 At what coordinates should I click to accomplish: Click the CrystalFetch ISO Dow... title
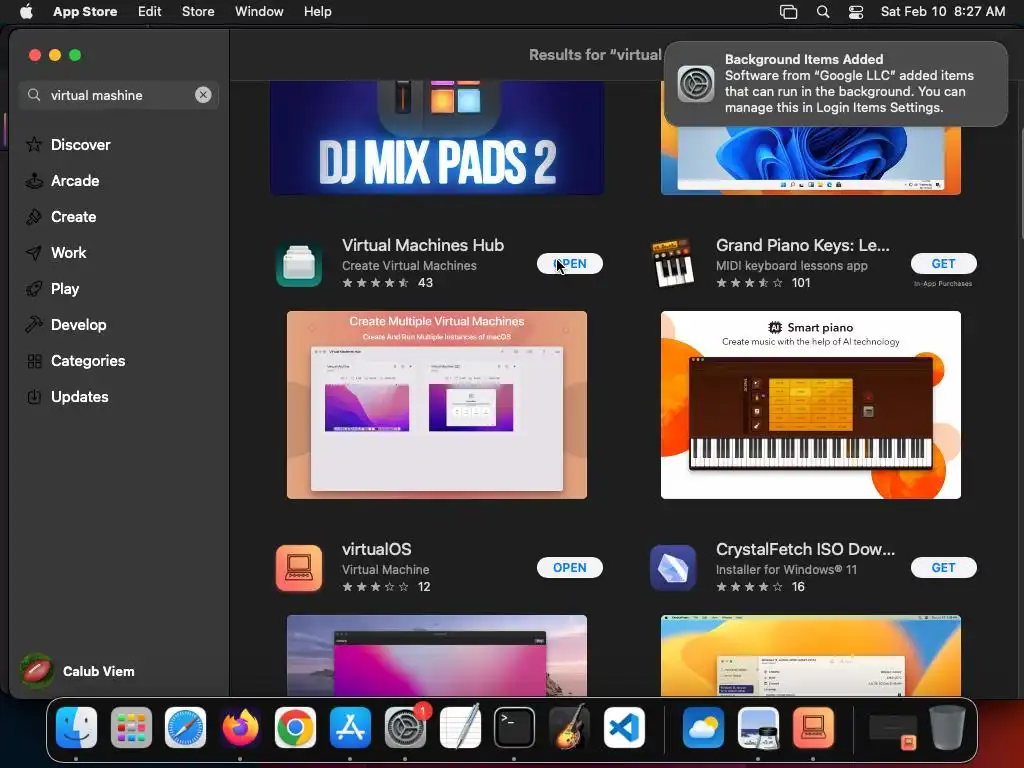[805, 549]
